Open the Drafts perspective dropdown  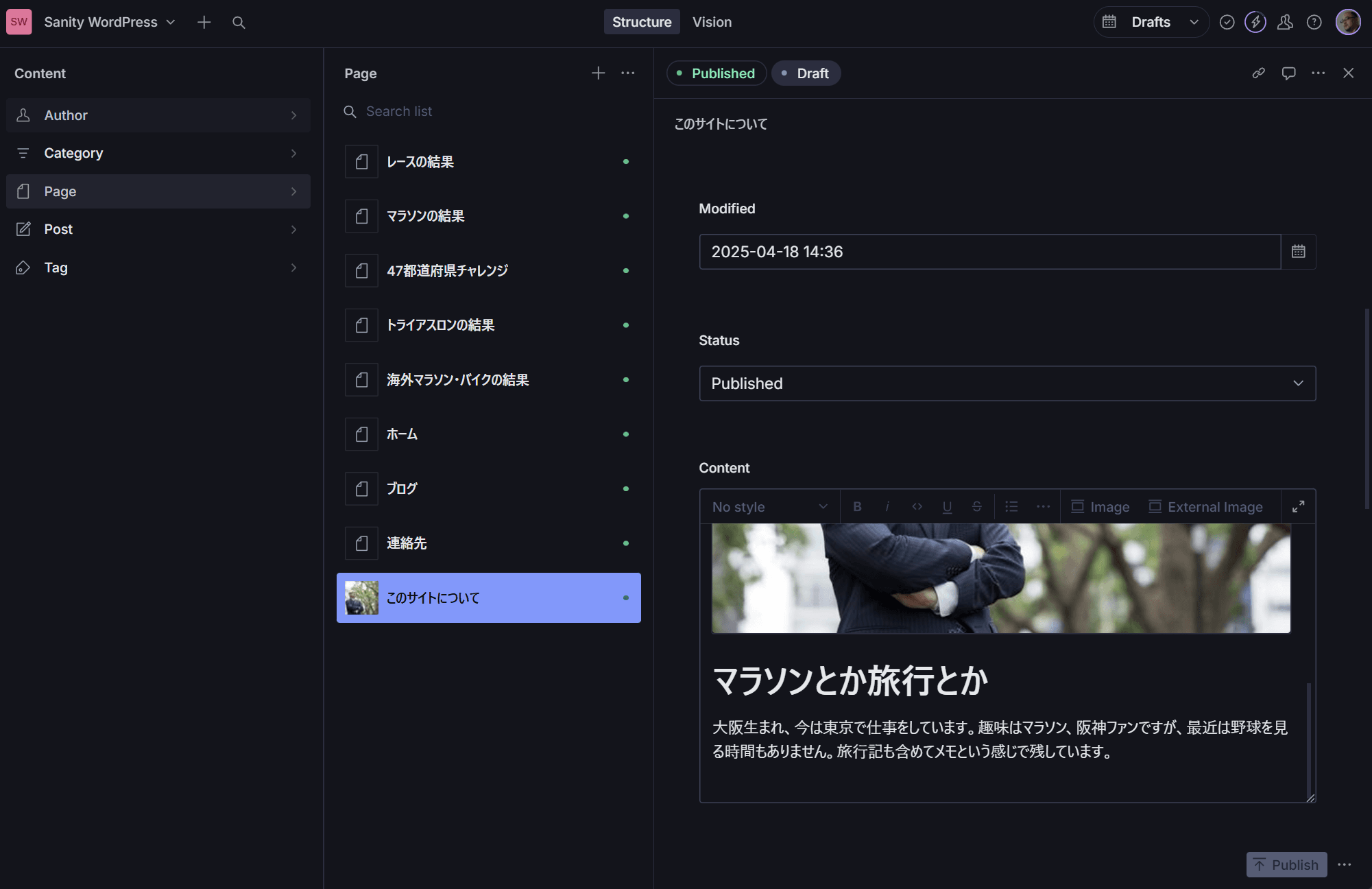click(1151, 23)
